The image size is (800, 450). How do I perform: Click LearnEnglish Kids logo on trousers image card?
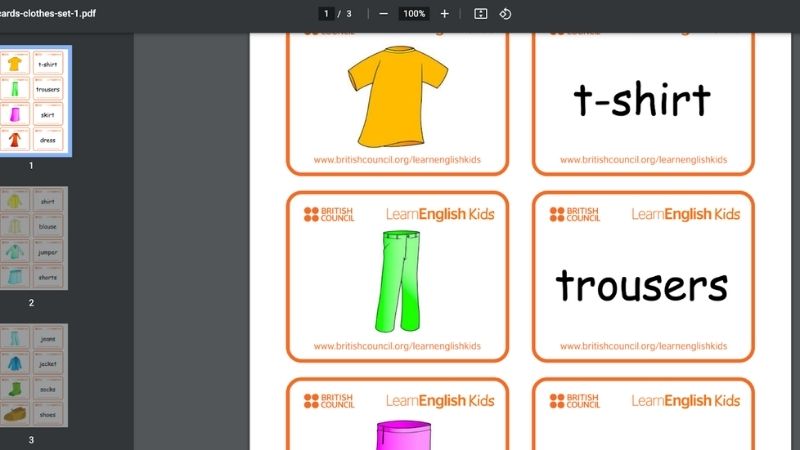(440, 214)
